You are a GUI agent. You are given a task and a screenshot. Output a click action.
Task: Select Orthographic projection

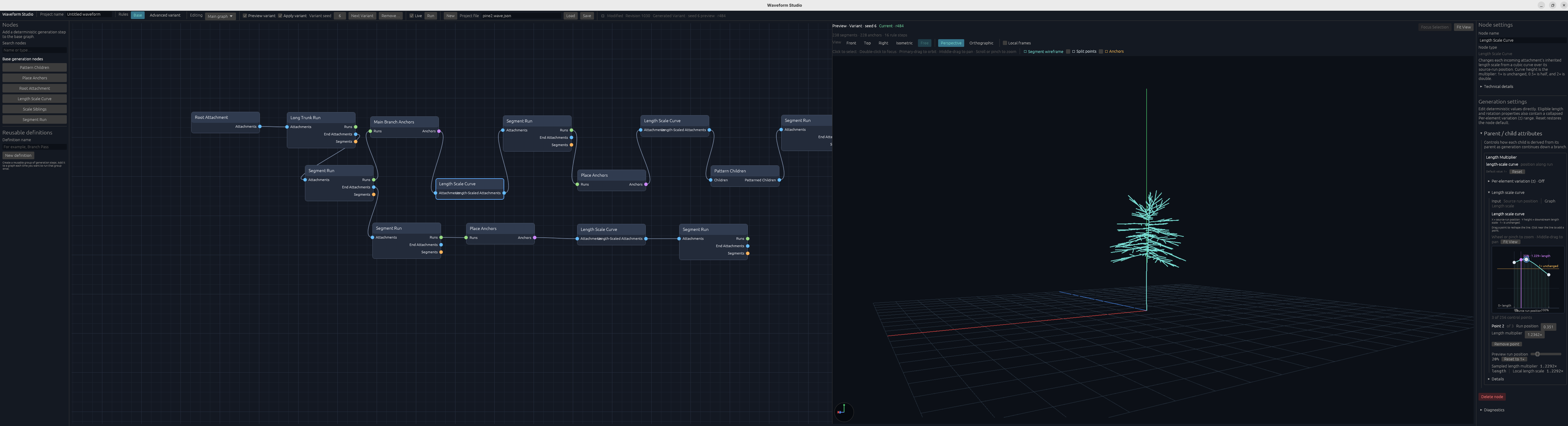click(981, 43)
